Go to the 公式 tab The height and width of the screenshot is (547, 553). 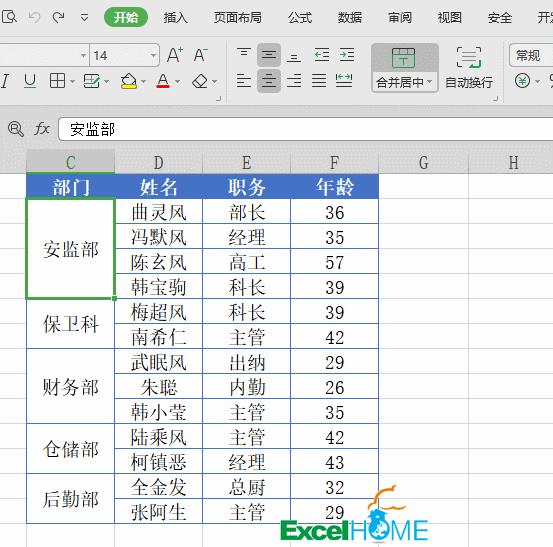[x=300, y=17]
